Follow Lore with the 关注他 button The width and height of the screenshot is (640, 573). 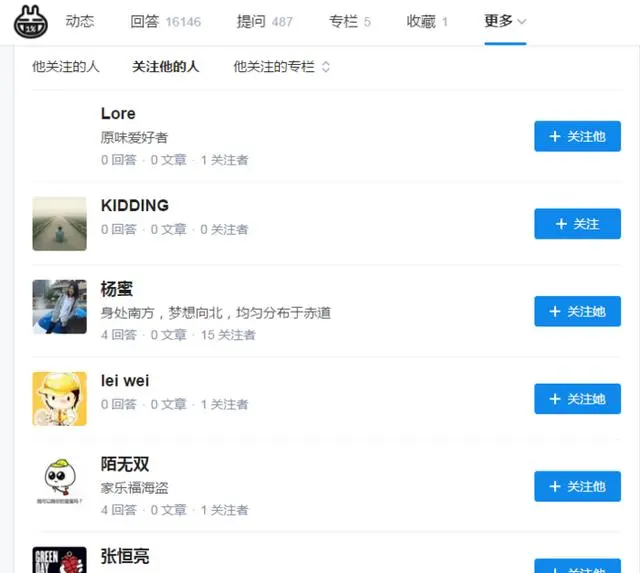coord(578,136)
